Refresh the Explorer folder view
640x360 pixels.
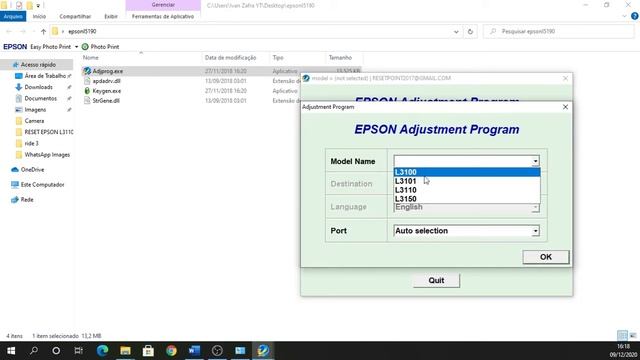[x=470, y=31]
